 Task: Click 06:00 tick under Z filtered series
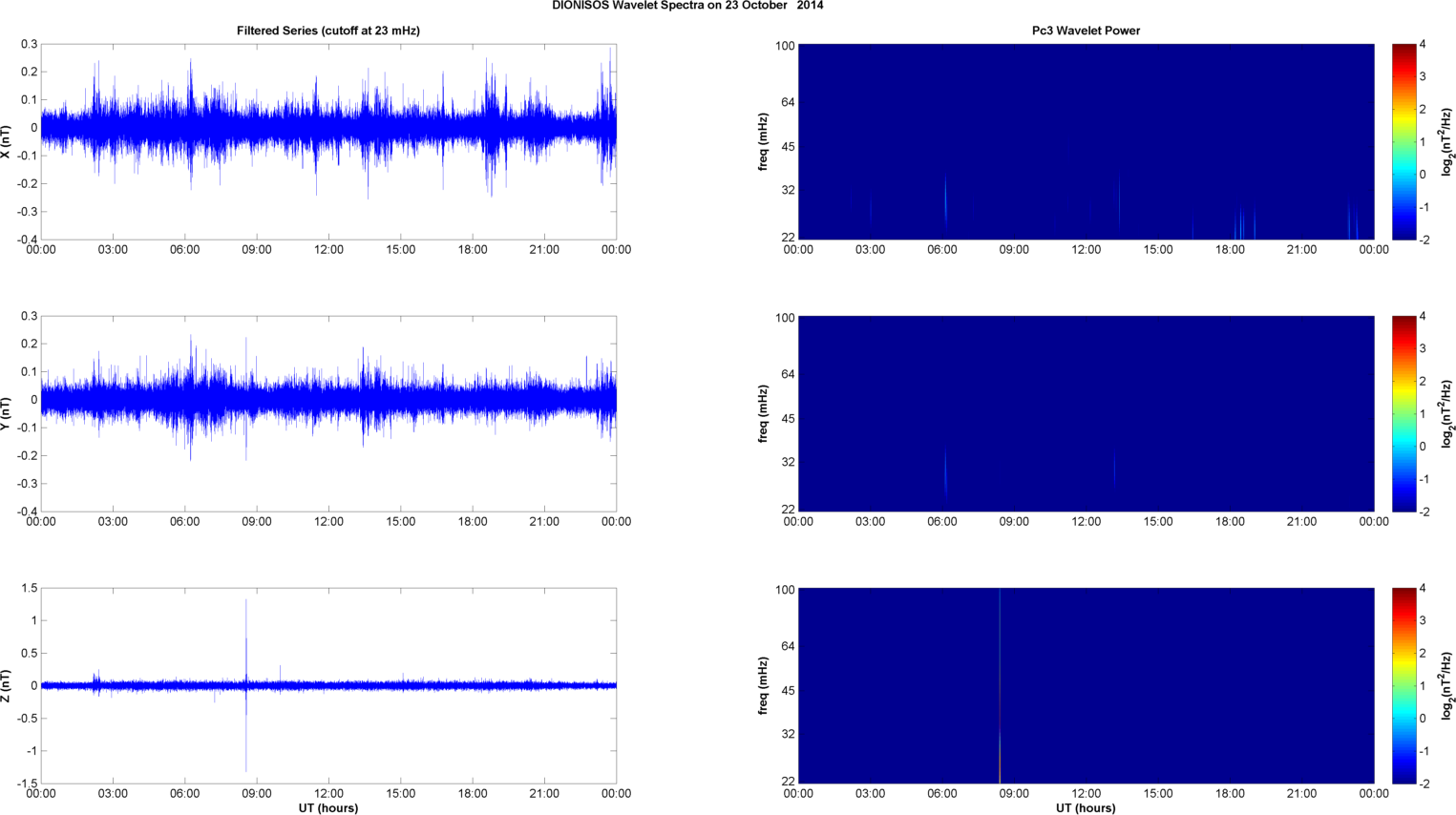pos(184,794)
